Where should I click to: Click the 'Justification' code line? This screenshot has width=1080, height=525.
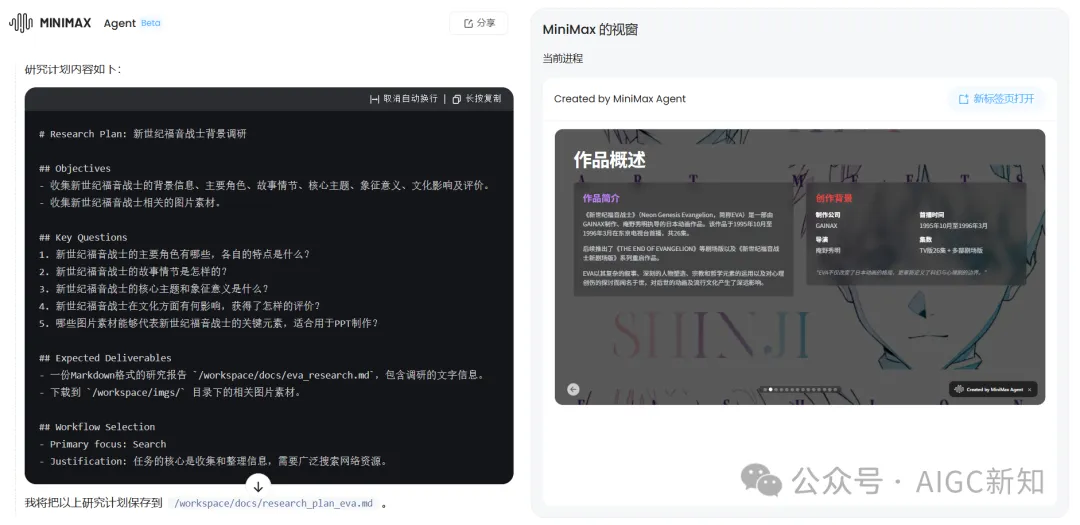click(213, 461)
